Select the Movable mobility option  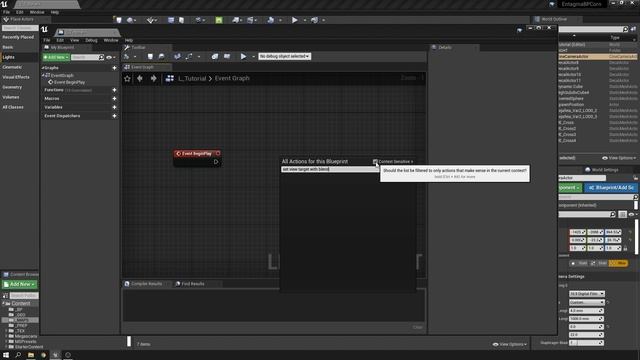pos(618,263)
